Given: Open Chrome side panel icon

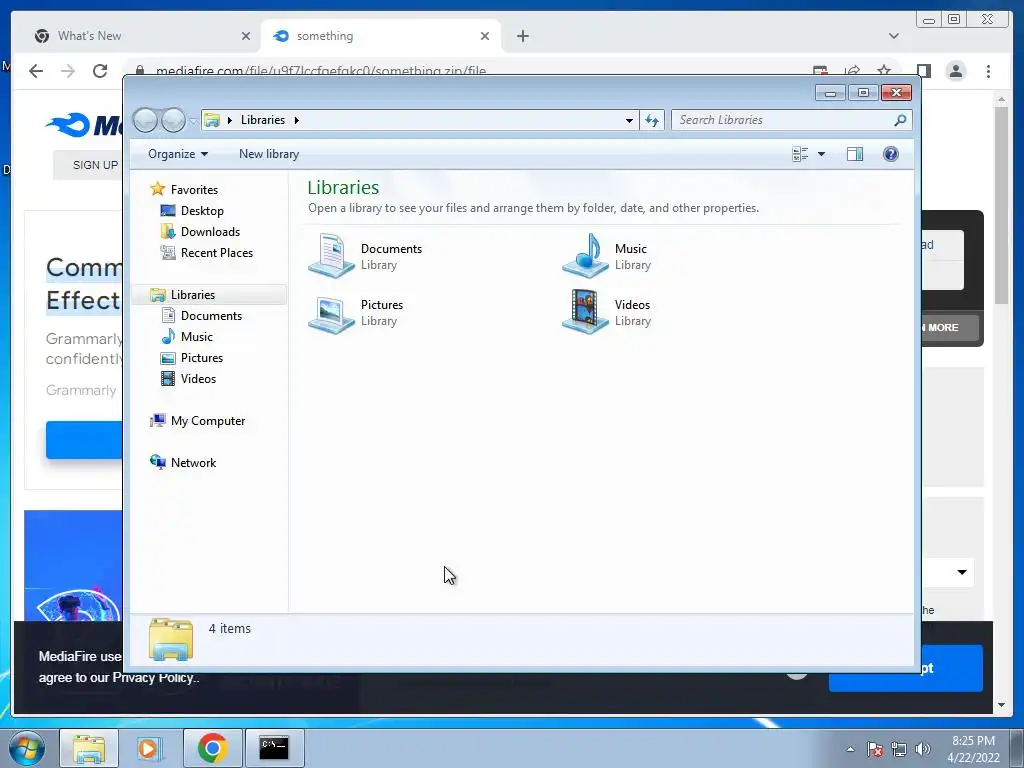Looking at the screenshot, I should pyautogui.click(x=923, y=71).
